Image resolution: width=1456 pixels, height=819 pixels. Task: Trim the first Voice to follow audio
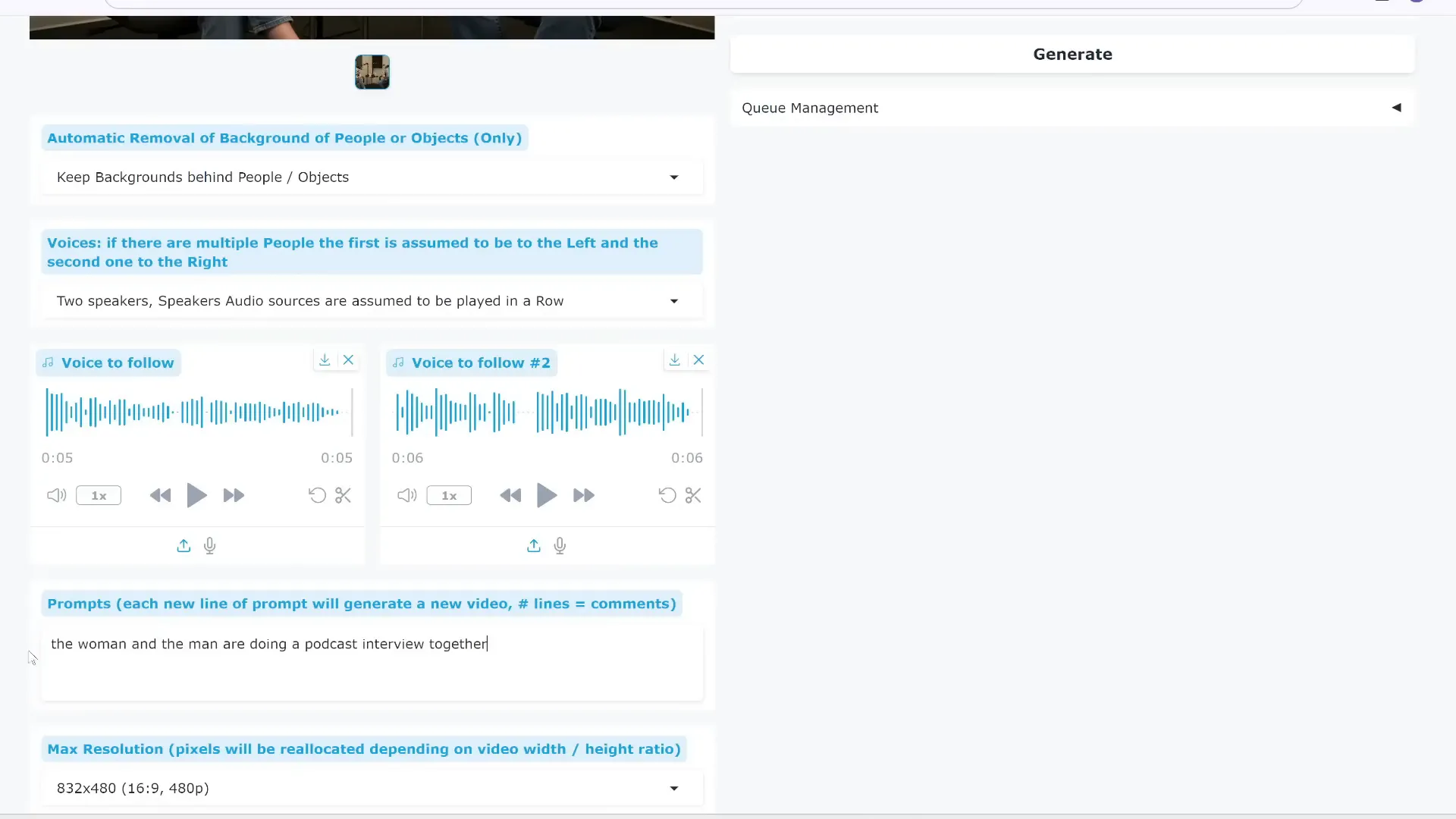[x=343, y=496]
